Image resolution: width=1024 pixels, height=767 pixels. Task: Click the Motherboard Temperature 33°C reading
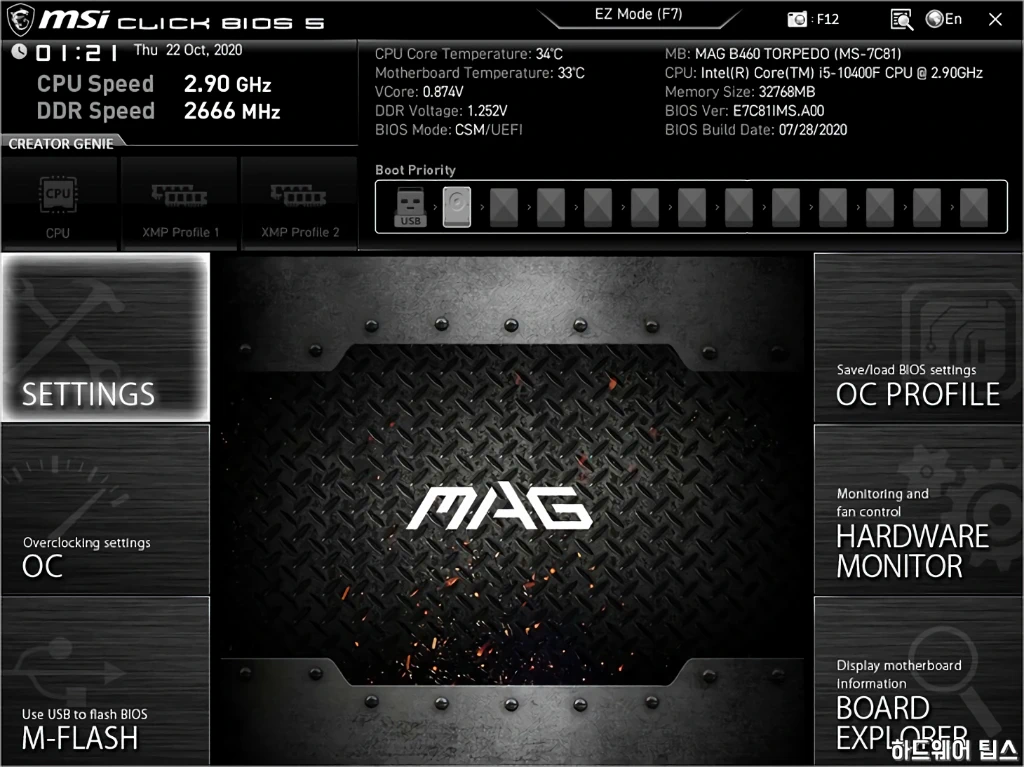479,73
